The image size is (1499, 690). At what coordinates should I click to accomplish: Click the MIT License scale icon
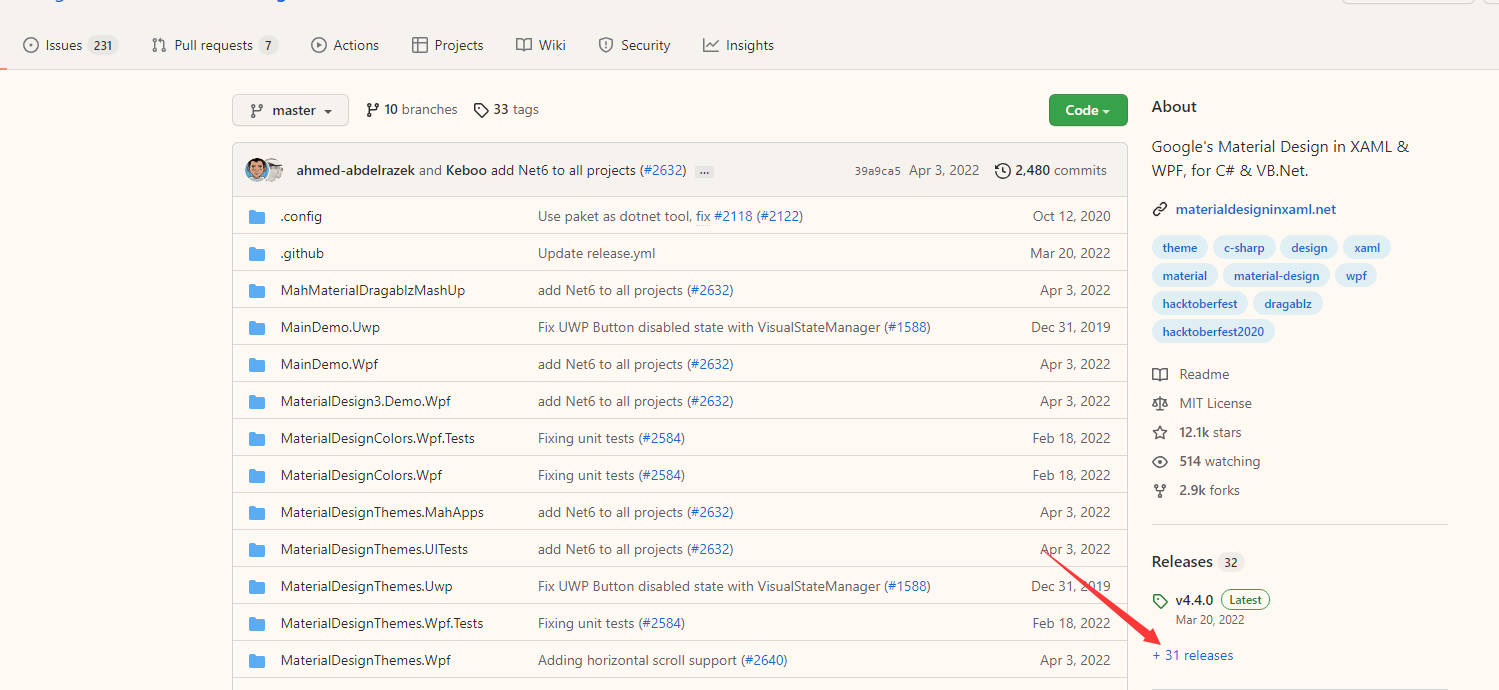click(1160, 404)
